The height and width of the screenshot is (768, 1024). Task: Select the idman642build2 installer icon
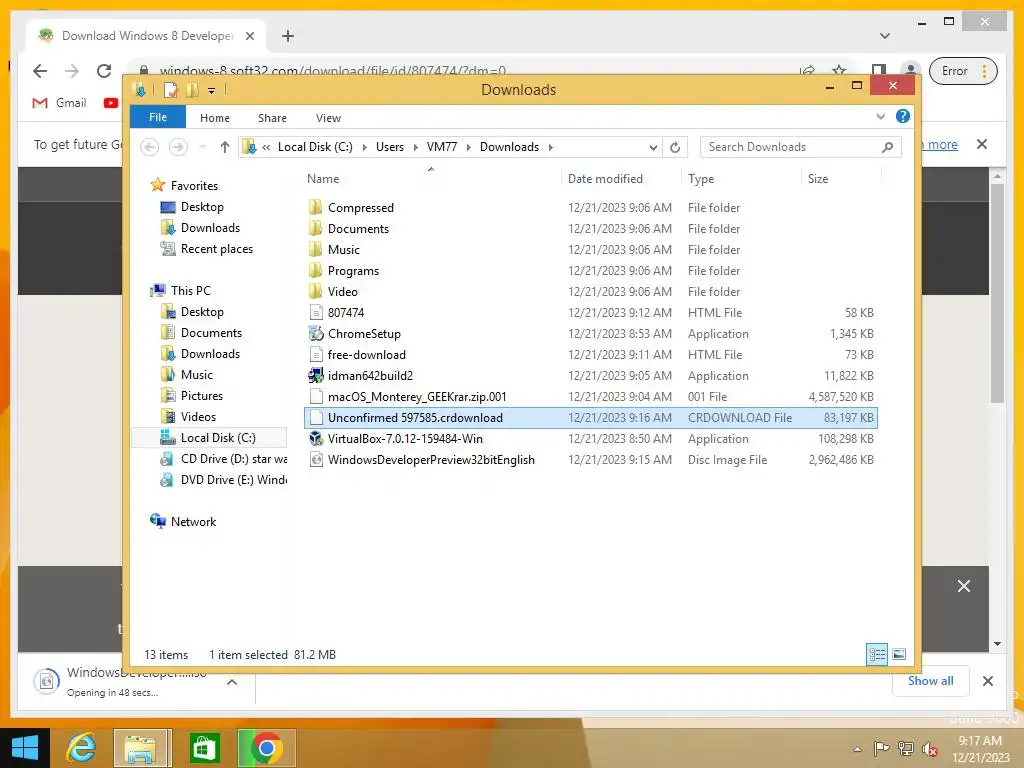click(x=316, y=376)
